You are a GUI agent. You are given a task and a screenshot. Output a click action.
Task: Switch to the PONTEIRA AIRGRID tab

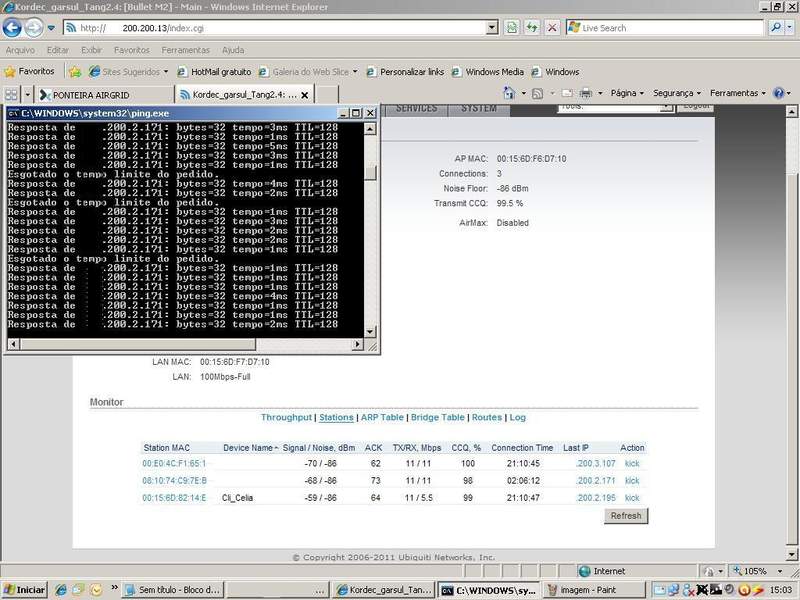coord(105,95)
